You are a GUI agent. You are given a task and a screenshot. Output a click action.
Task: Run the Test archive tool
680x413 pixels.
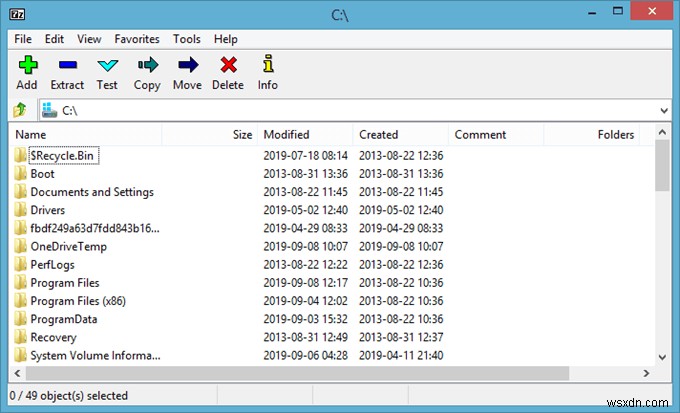pyautogui.click(x=108, y=66)
